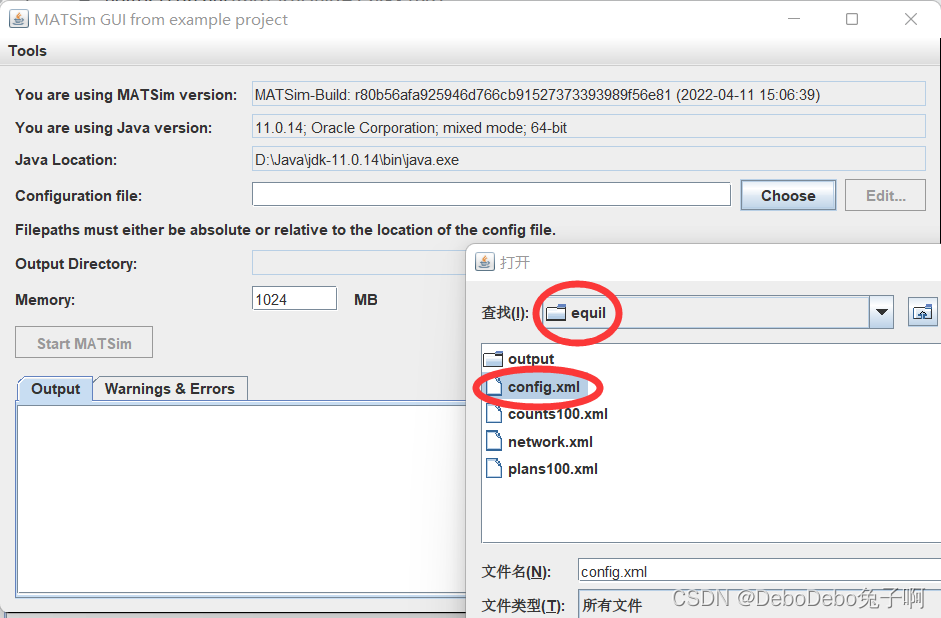
Task: Click the Memory field showing 1024
Action: pos(294,299)
